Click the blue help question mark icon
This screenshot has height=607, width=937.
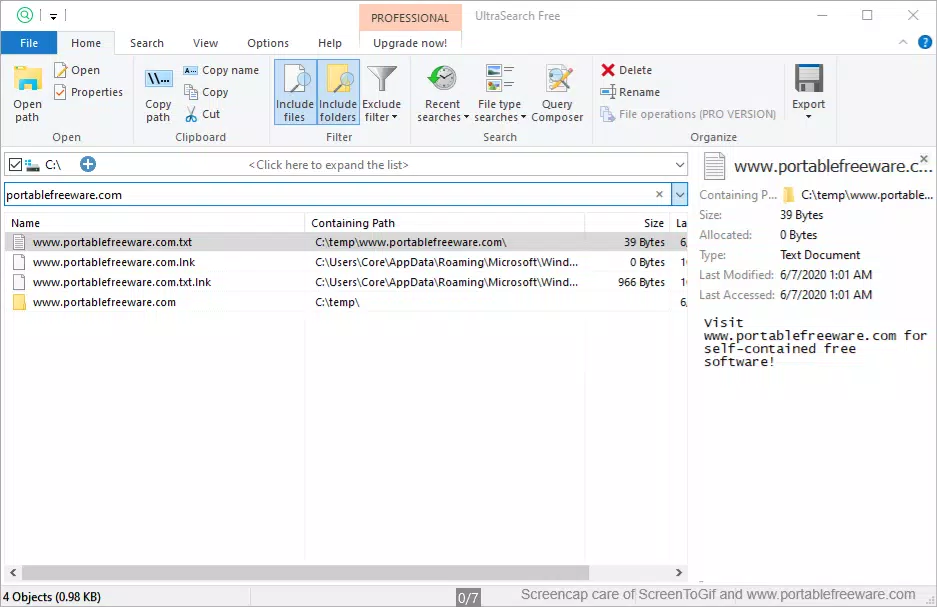tap(924, 42)
